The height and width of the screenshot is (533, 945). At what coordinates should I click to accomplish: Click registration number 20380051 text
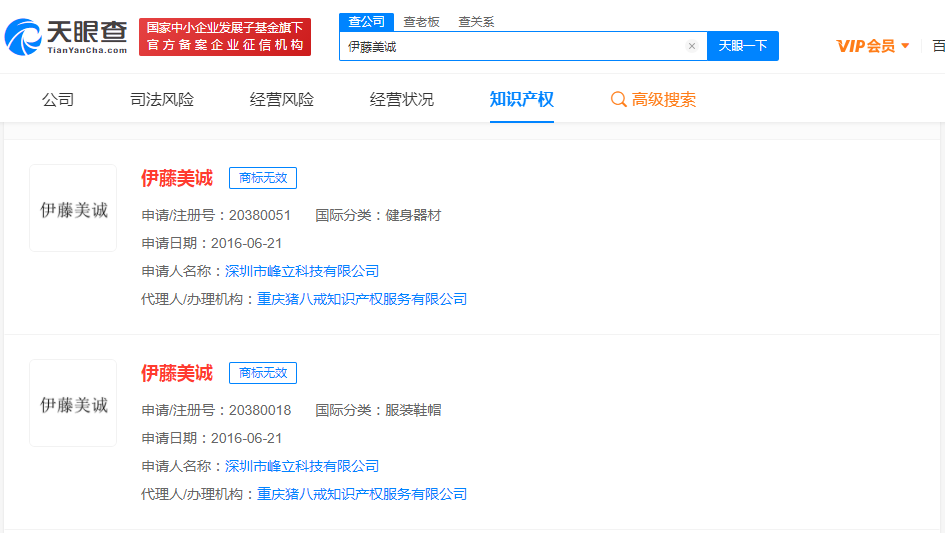click(260, 215)
